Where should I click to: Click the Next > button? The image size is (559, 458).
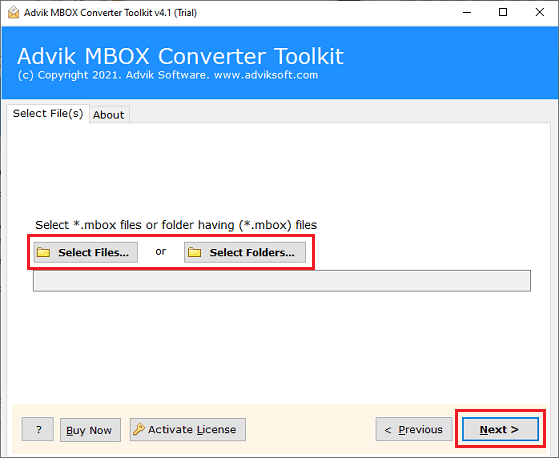click(x=500, y=429)
